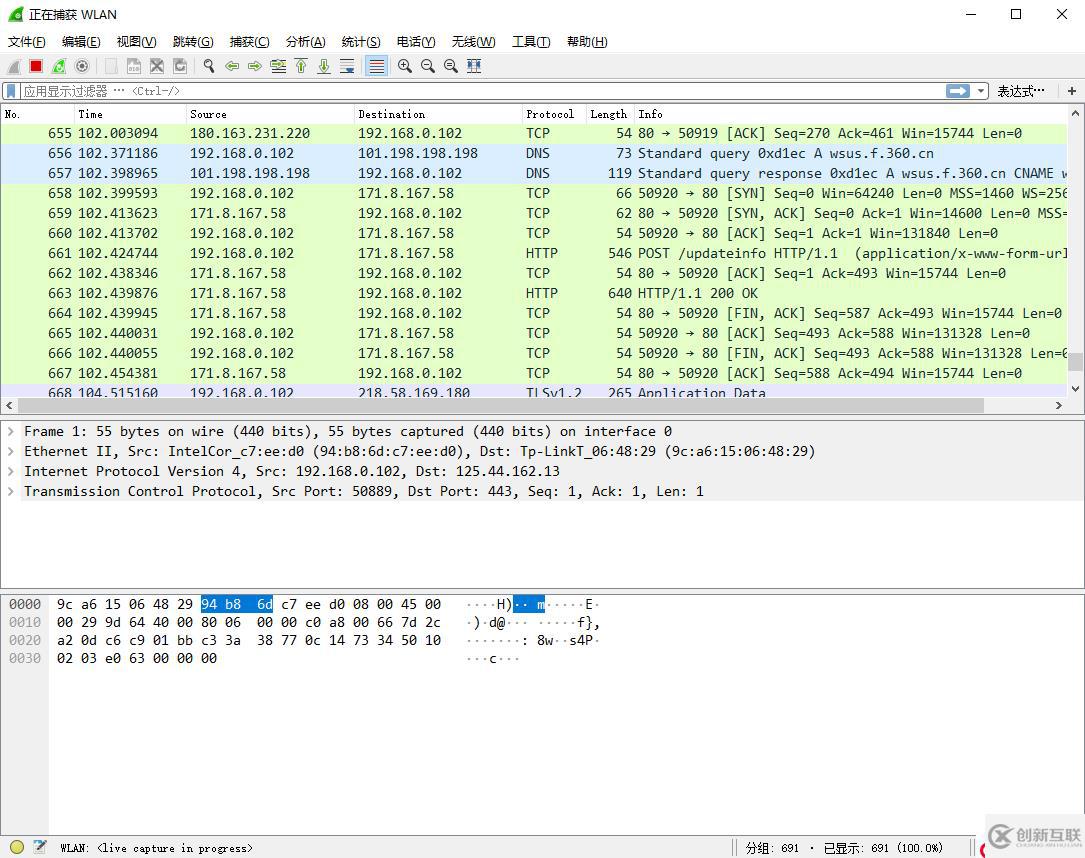Viewport: 1085px width, 858px height.
Task: Select packet 664 FIN, ACK row
Action: coord(534,314)
